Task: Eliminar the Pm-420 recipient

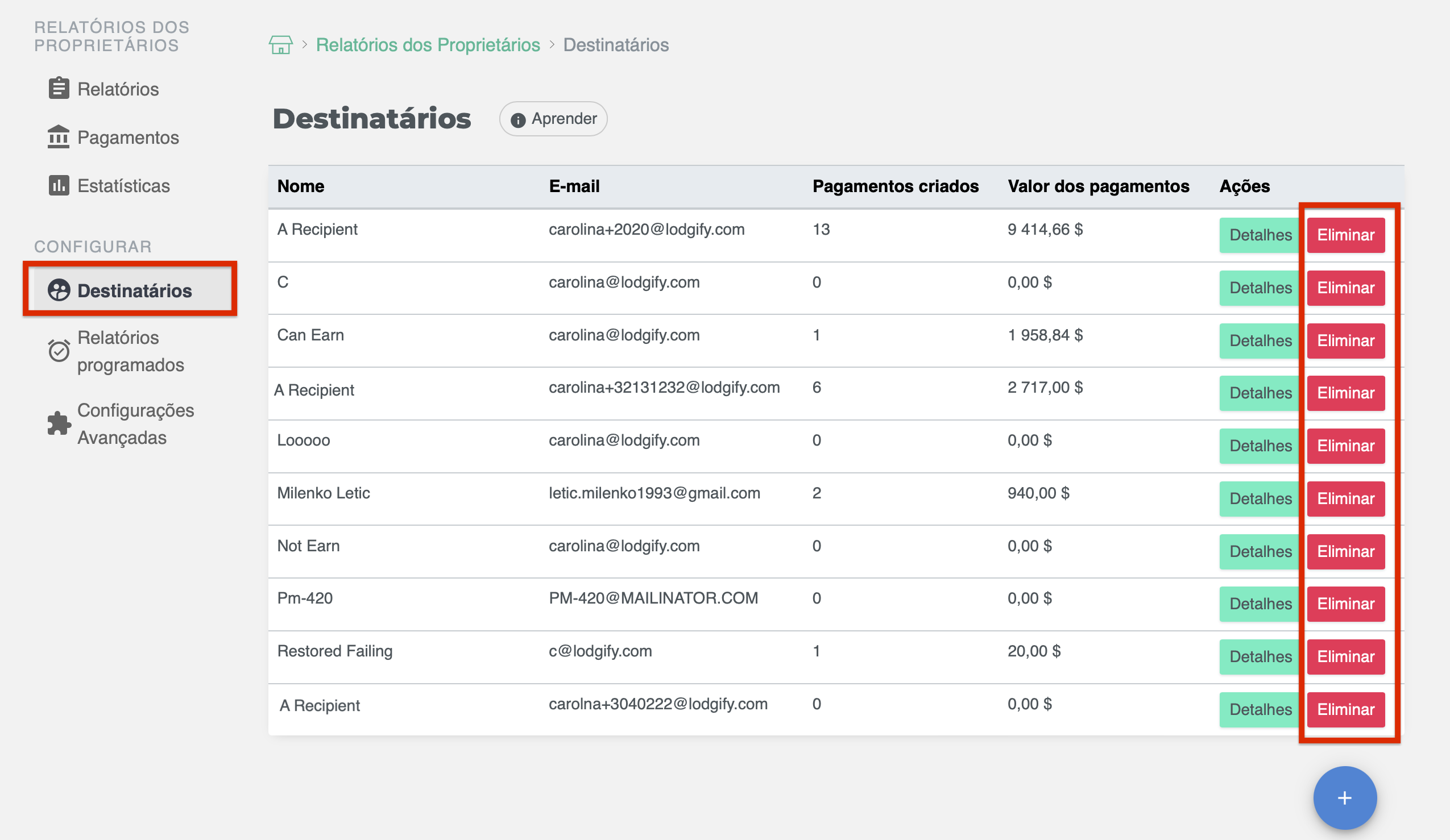Action: [1345, 604]
